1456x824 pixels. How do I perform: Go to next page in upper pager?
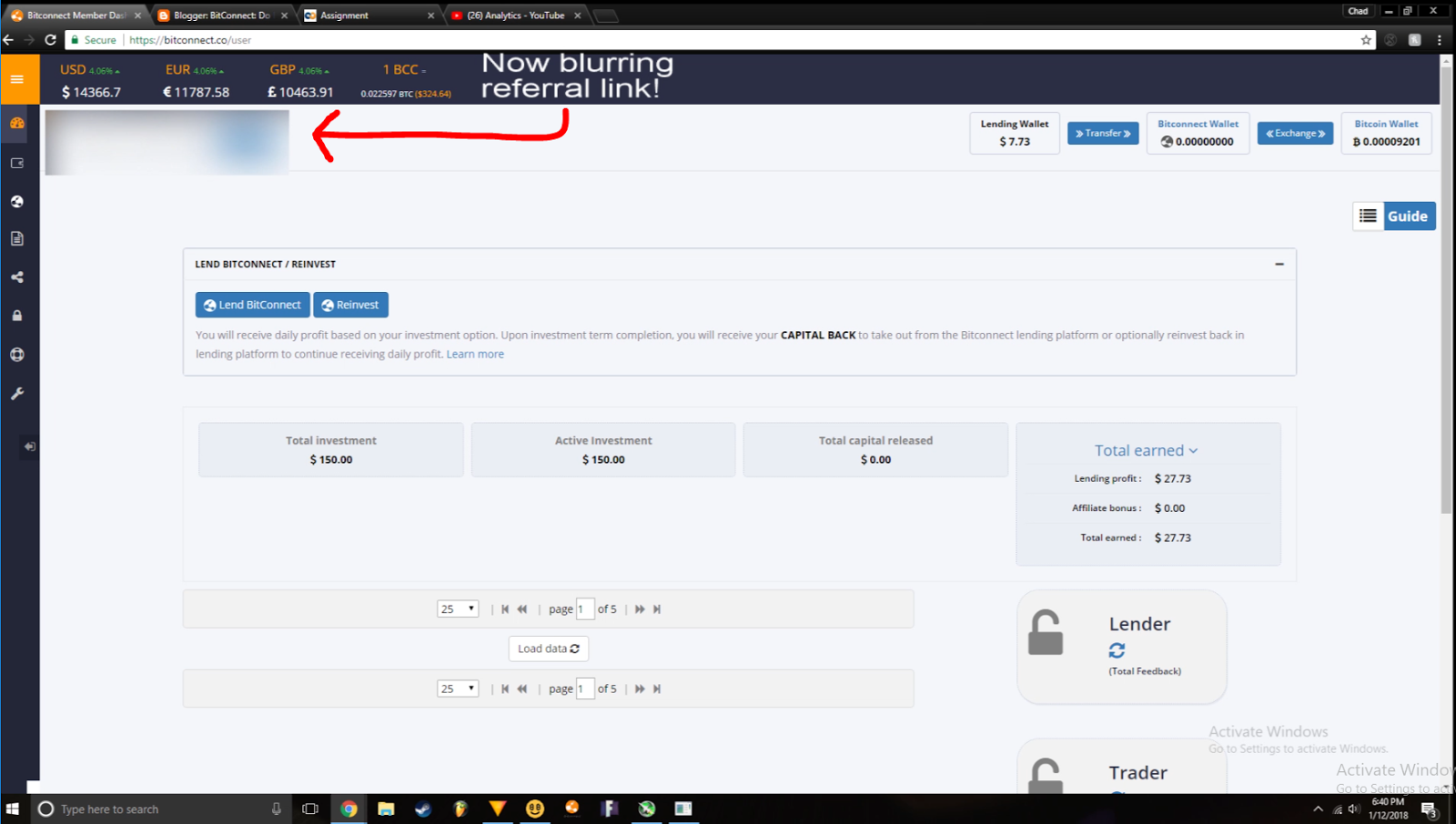[640, 609]
